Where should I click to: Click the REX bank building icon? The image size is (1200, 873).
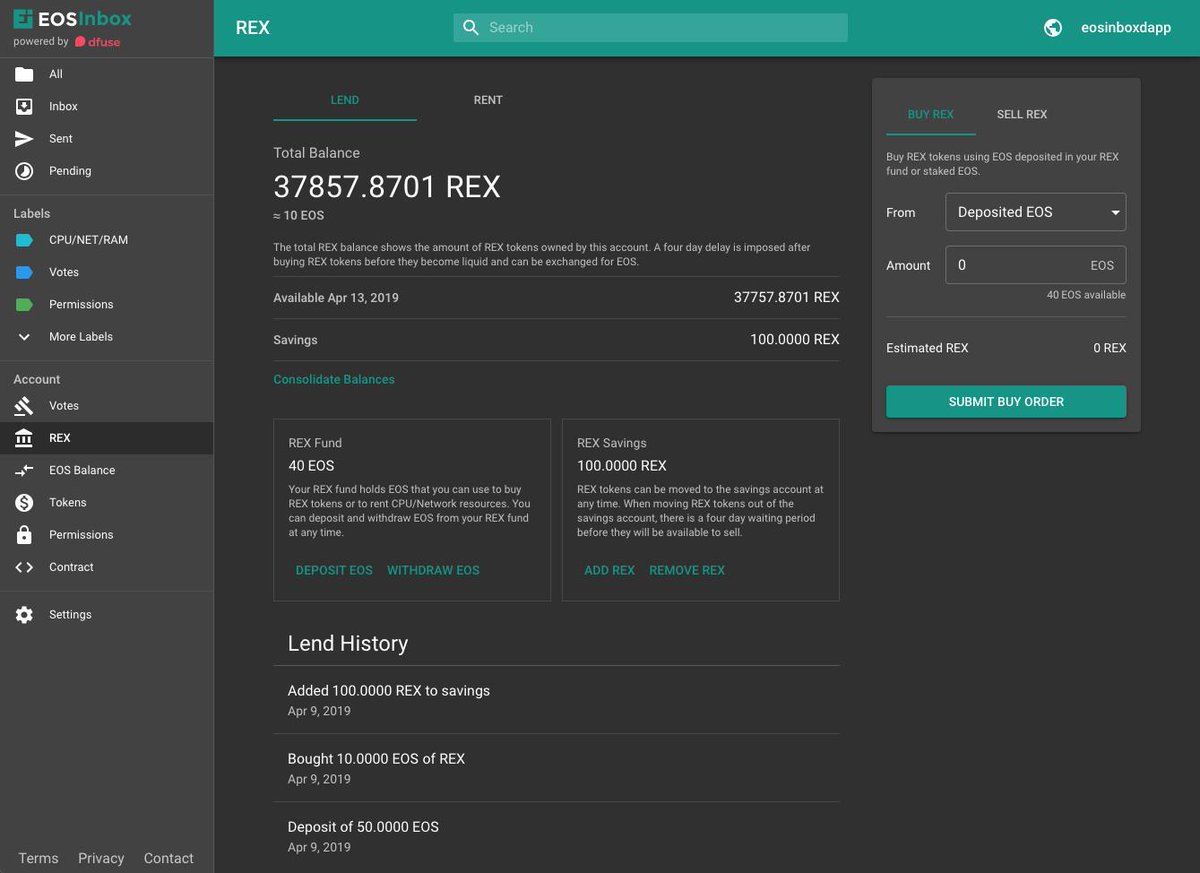pyautogui.click(x=24, y=438)
